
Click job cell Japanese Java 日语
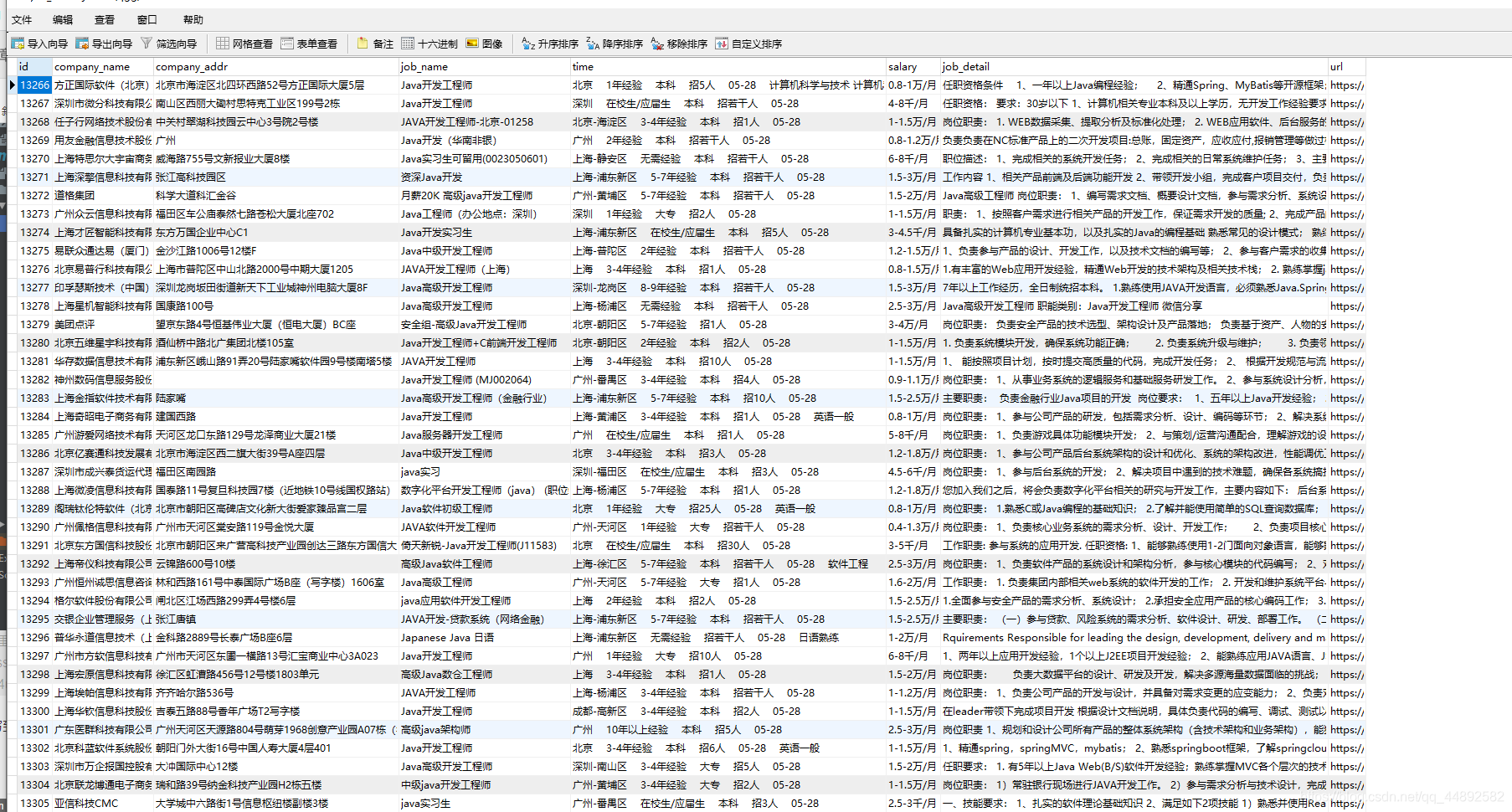coord(484,637)
